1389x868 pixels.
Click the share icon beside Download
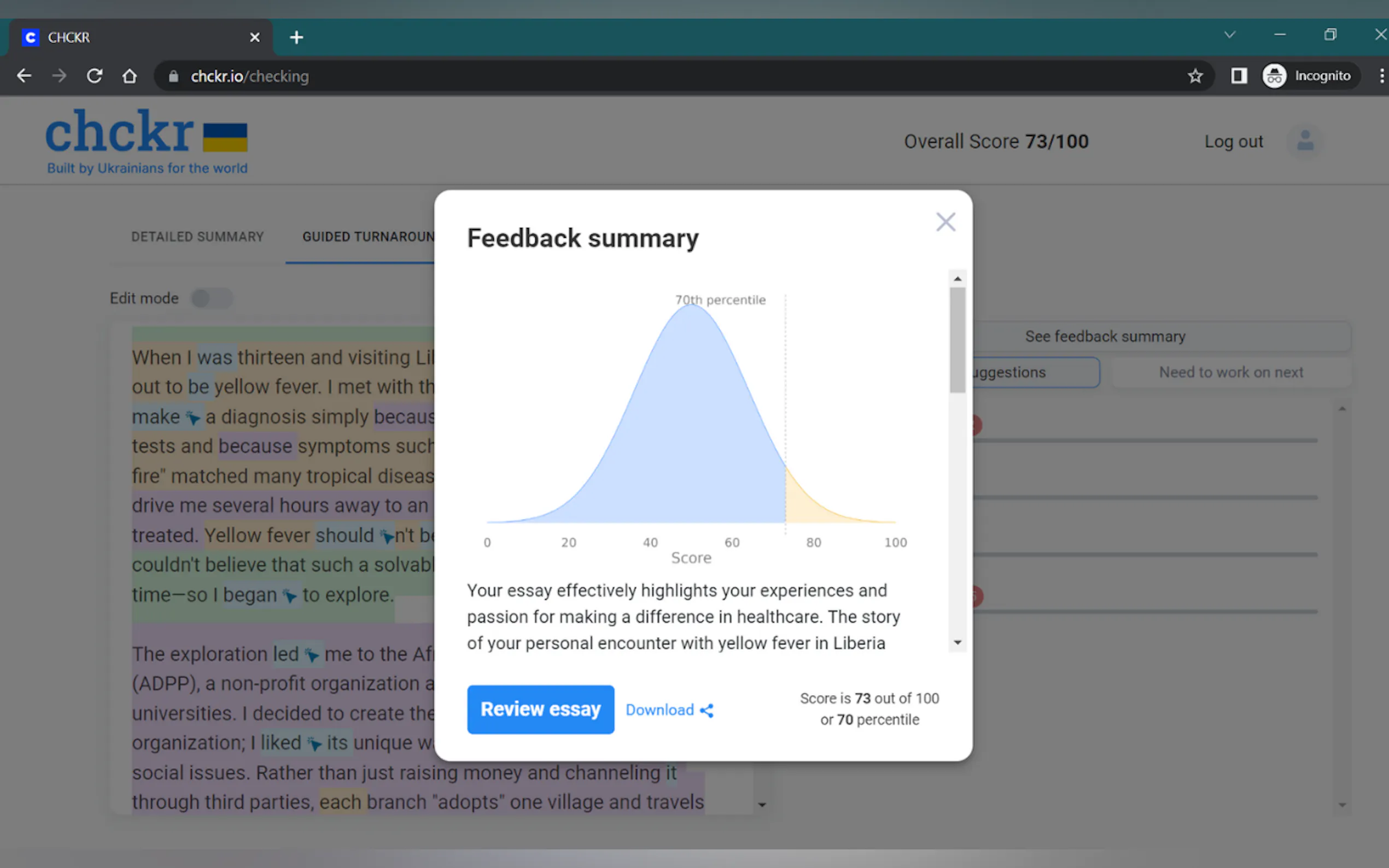[707, 711]
